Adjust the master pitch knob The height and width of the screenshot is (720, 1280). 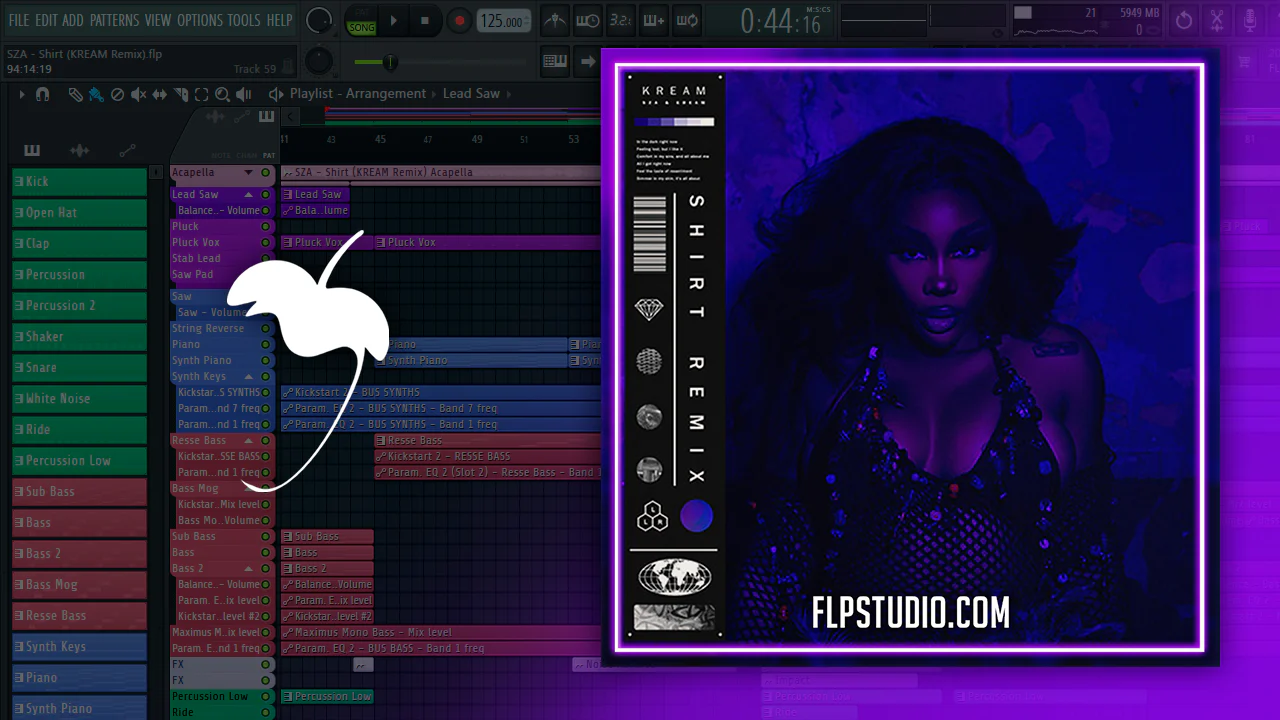[319, 61]
